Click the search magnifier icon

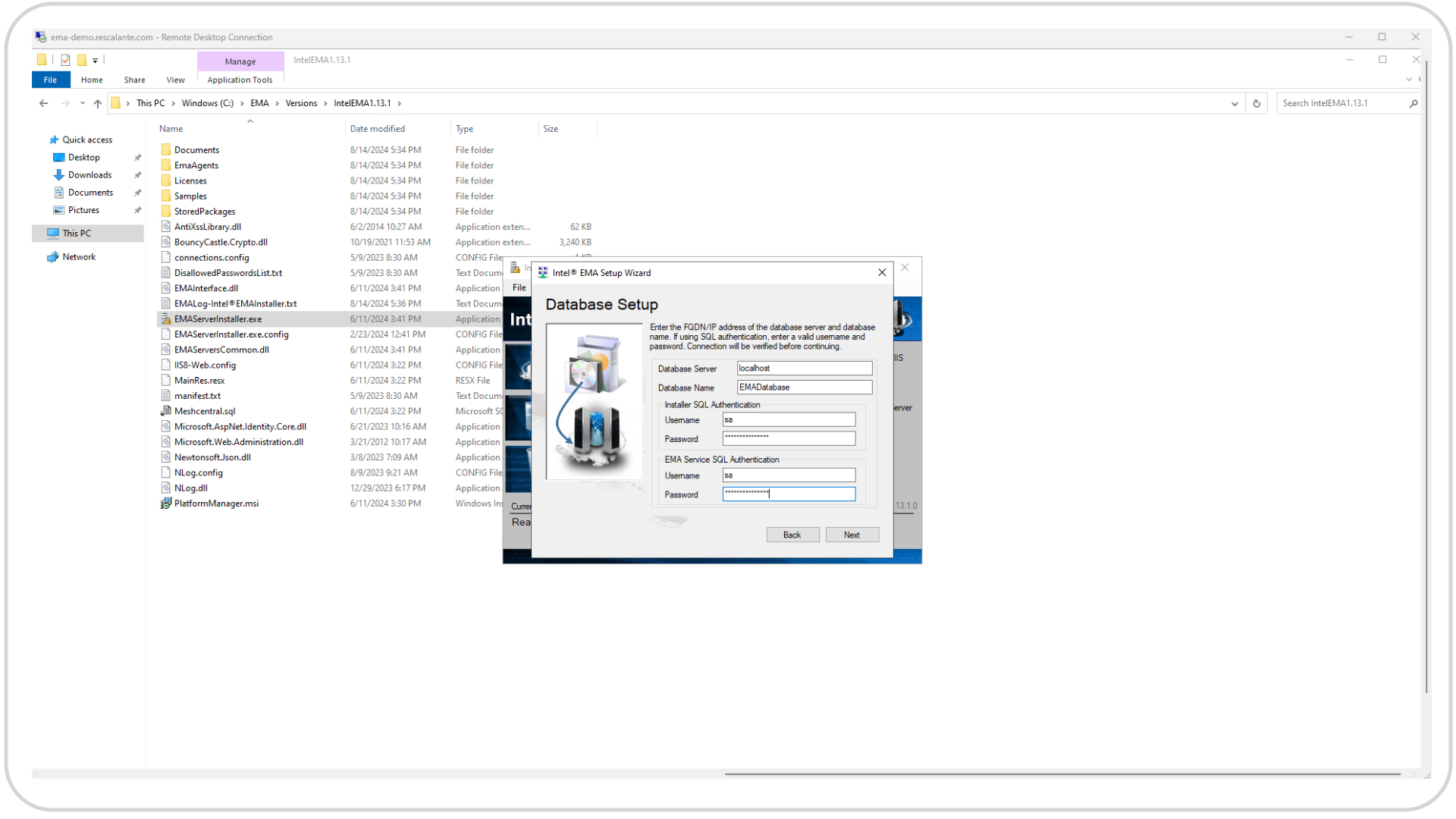pos(1413,103)
